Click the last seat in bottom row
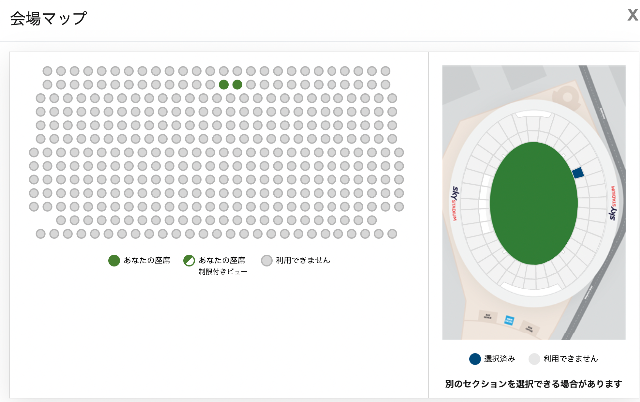Image resolution: width=640 pixels, height=402 pixels. [392, 234]
